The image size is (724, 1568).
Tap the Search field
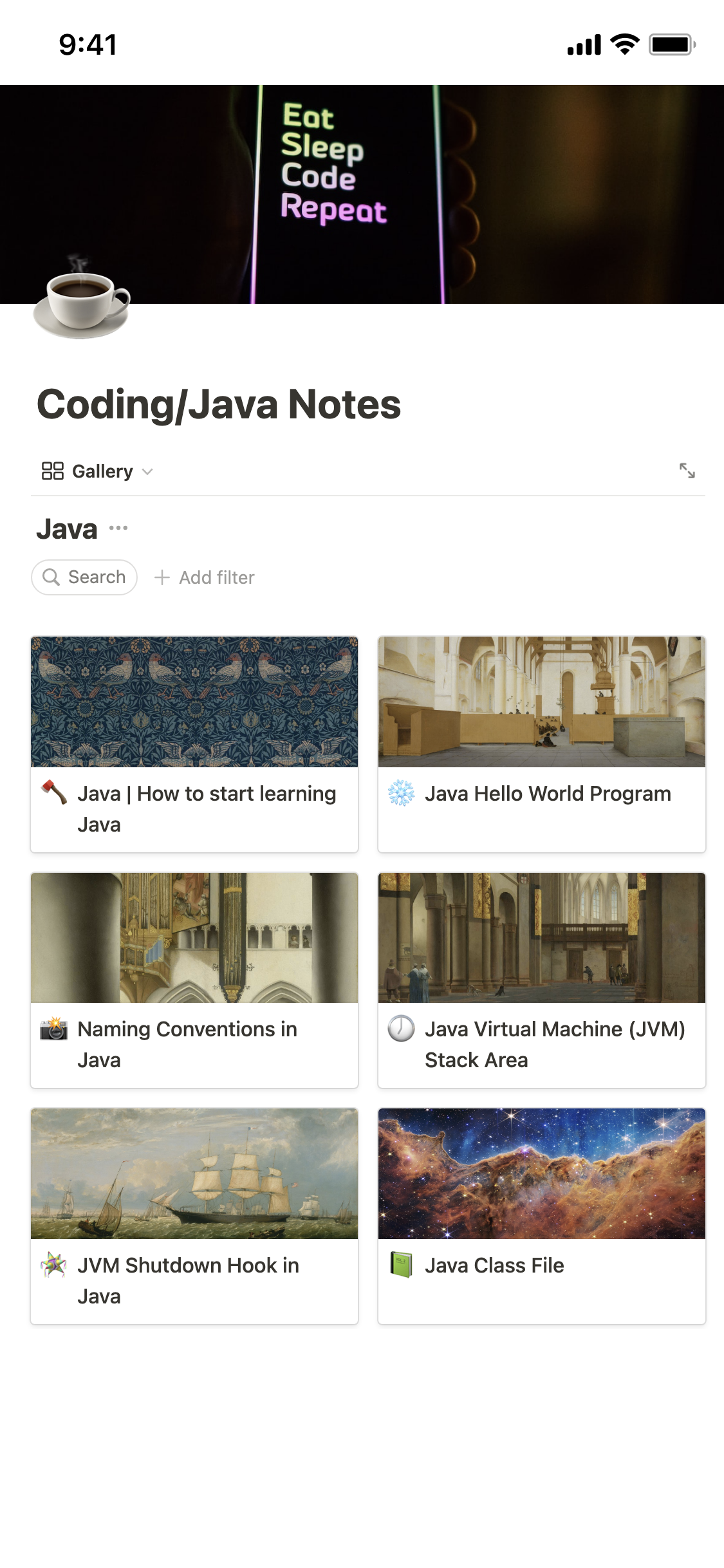point(84,577)
